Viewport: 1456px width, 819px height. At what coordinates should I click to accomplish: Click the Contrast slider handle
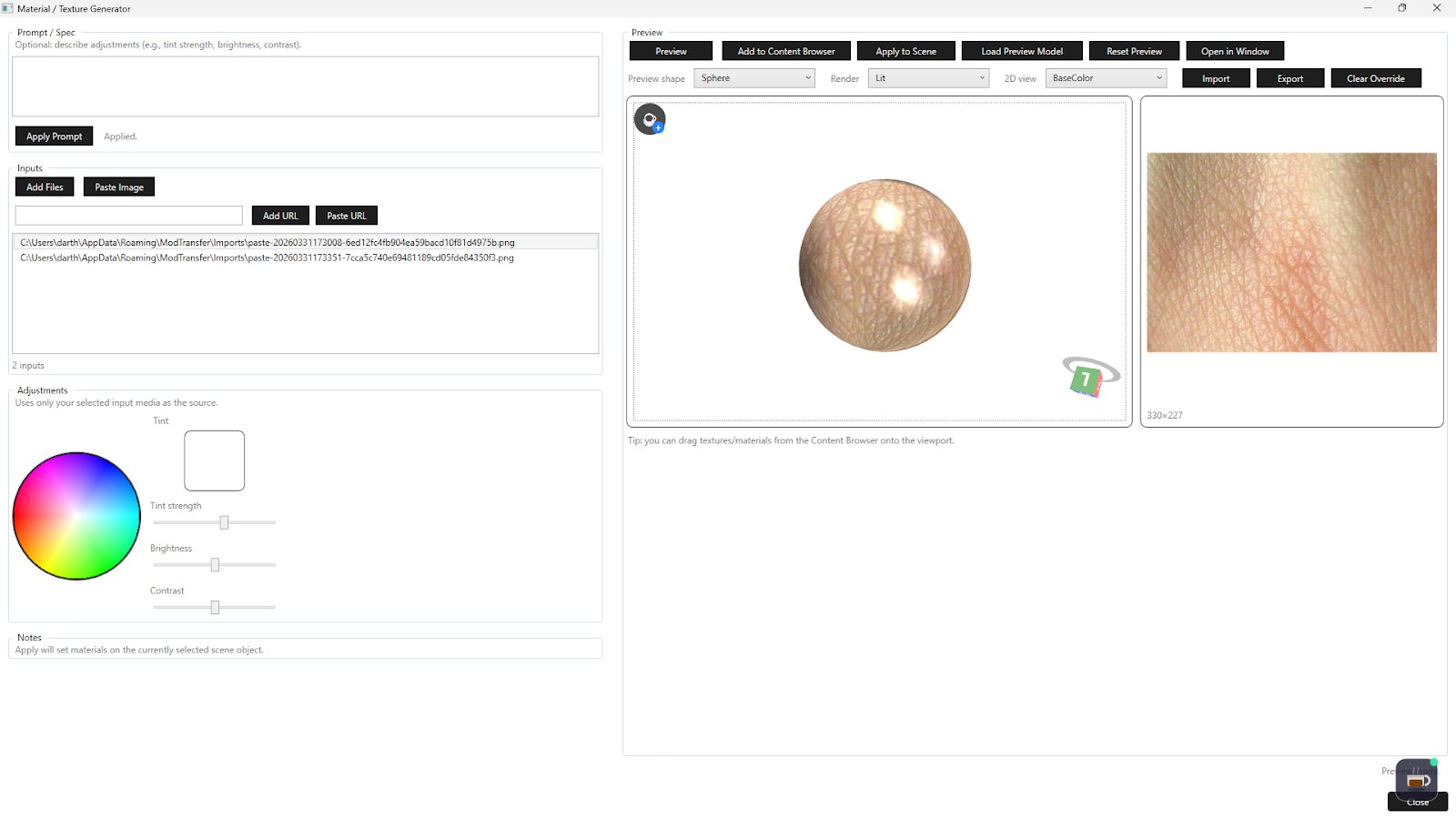coord(215,607)
